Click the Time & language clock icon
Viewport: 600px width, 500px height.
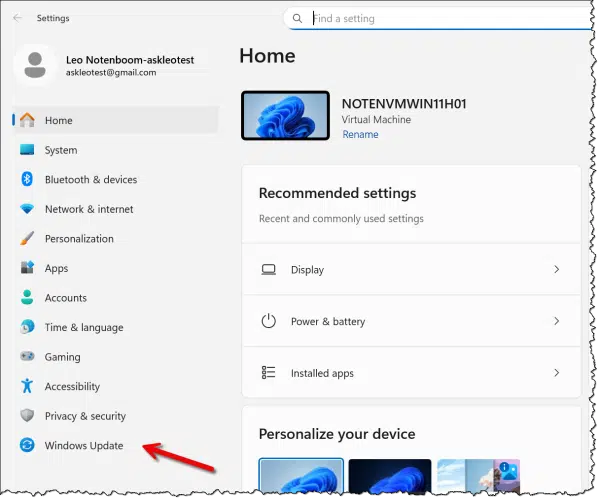coord(27,327)
